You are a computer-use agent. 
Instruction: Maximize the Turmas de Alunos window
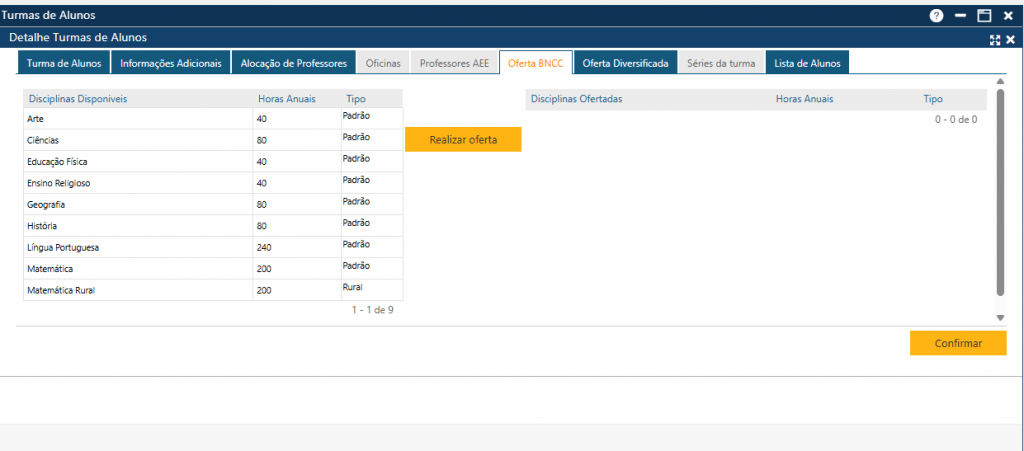(984, 16)
